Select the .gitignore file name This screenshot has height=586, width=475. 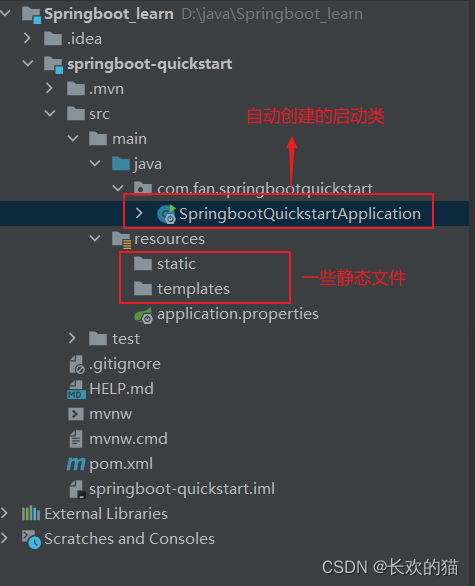(x=125, y=364)
